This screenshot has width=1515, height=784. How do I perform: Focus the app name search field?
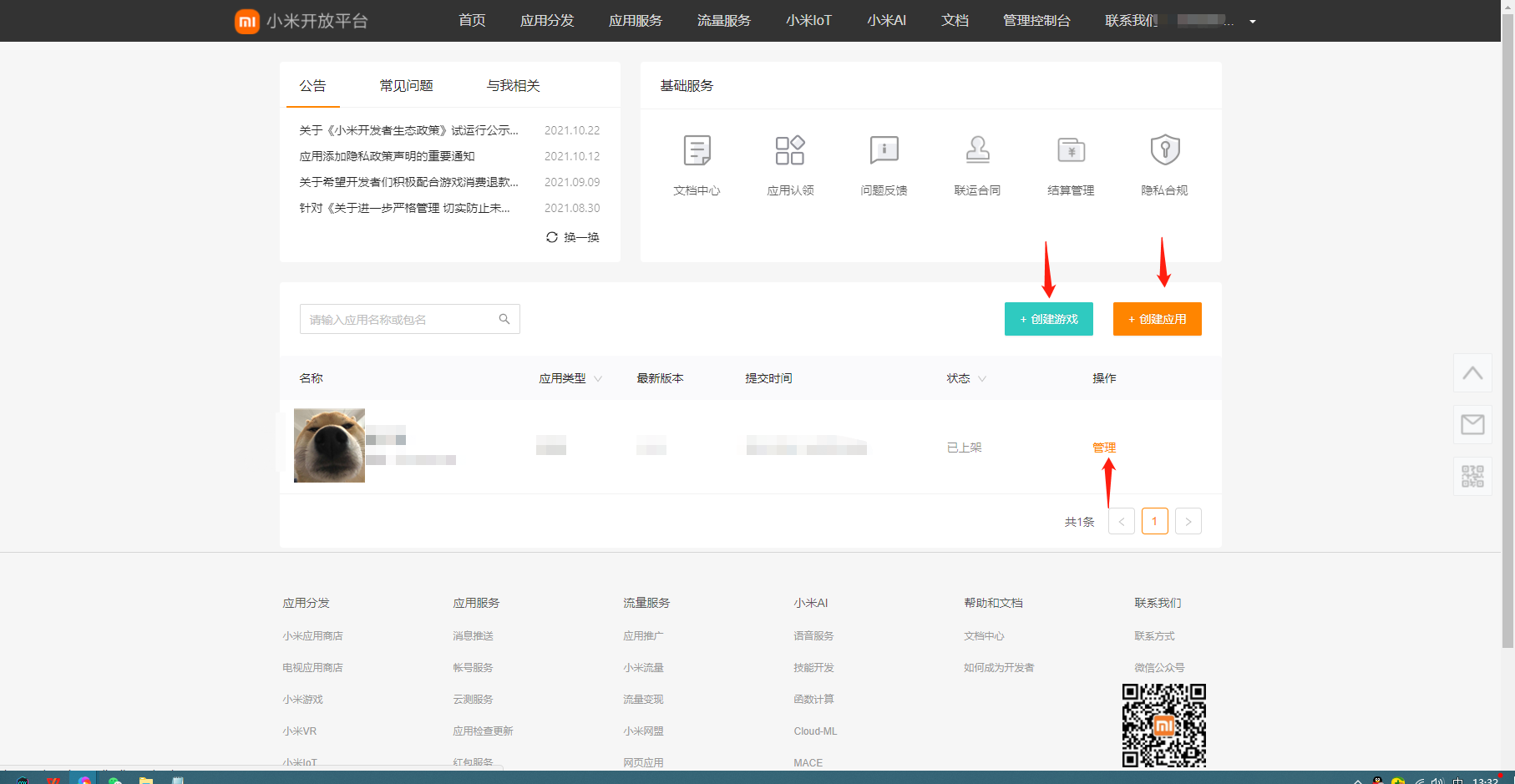click(x=409, y=319)
